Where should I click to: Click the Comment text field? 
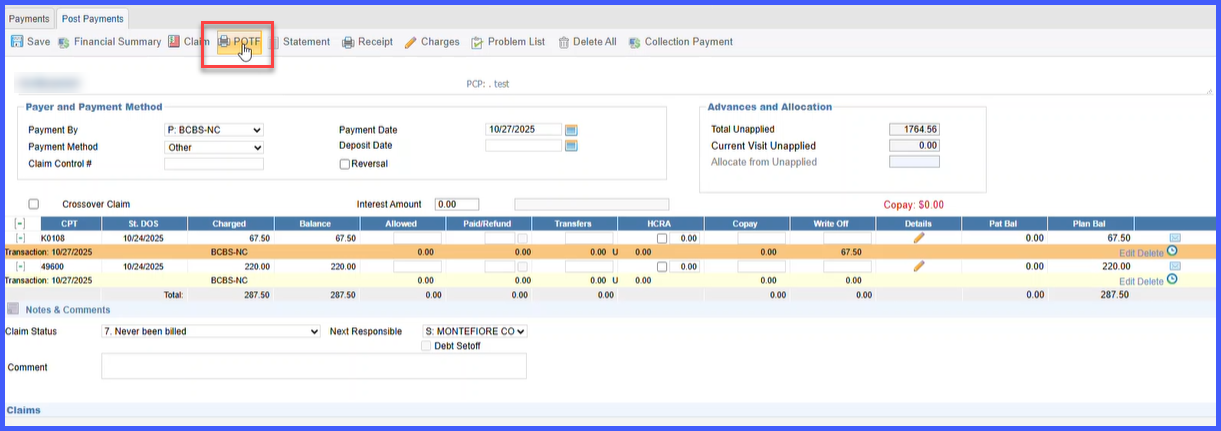coord(314,367)
